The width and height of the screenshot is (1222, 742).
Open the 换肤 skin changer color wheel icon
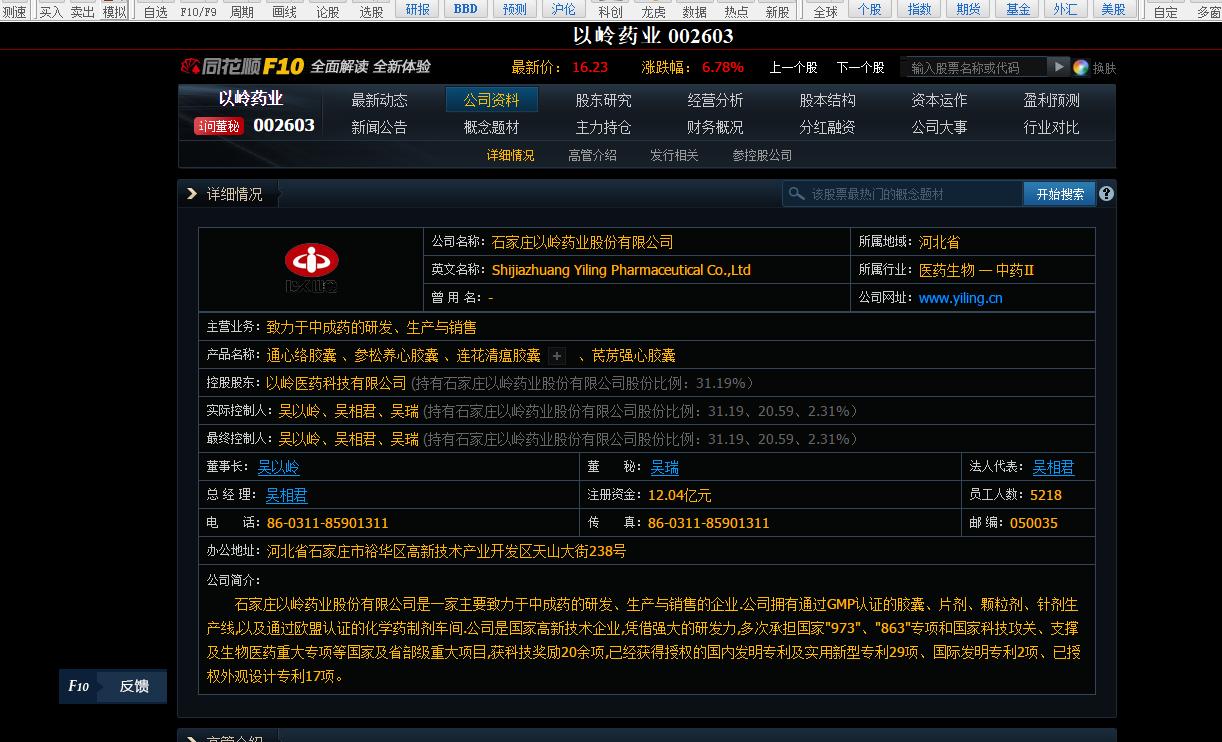[1081, 67]
